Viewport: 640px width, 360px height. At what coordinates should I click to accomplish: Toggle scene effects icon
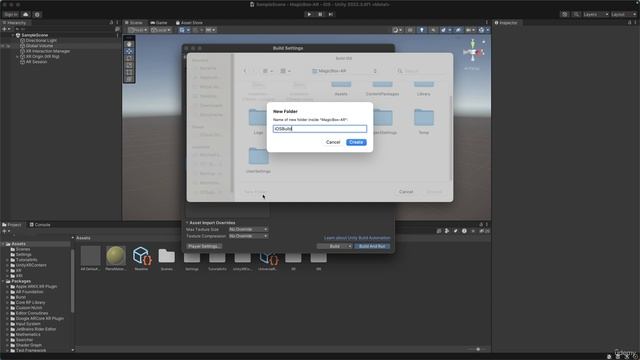445,30
